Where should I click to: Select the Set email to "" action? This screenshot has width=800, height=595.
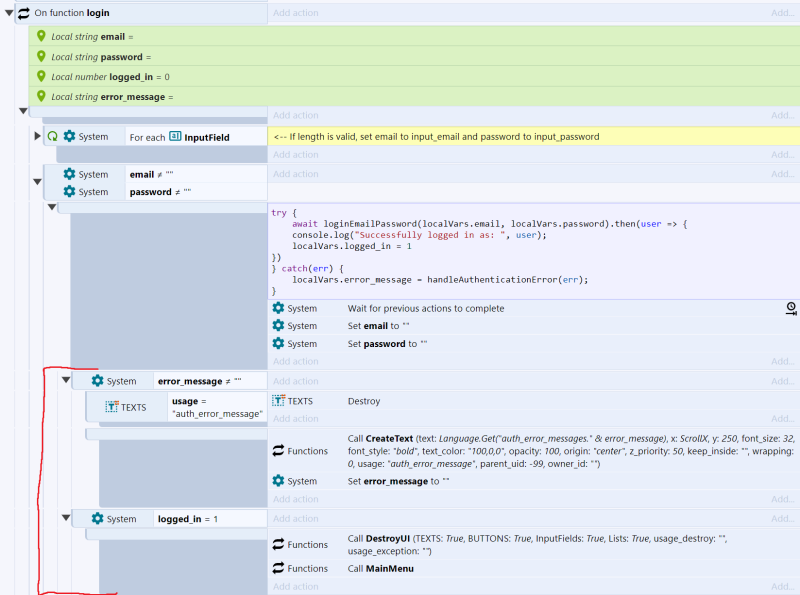click(534, 326)
